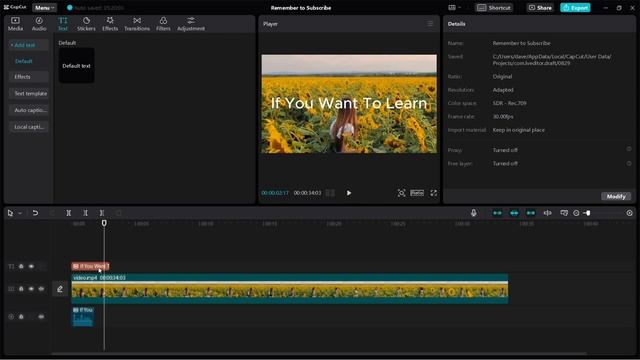Open the Menu dropdown
Image resolution: width=640 pixels, height=360 pixels.
[x=44, y=8]
